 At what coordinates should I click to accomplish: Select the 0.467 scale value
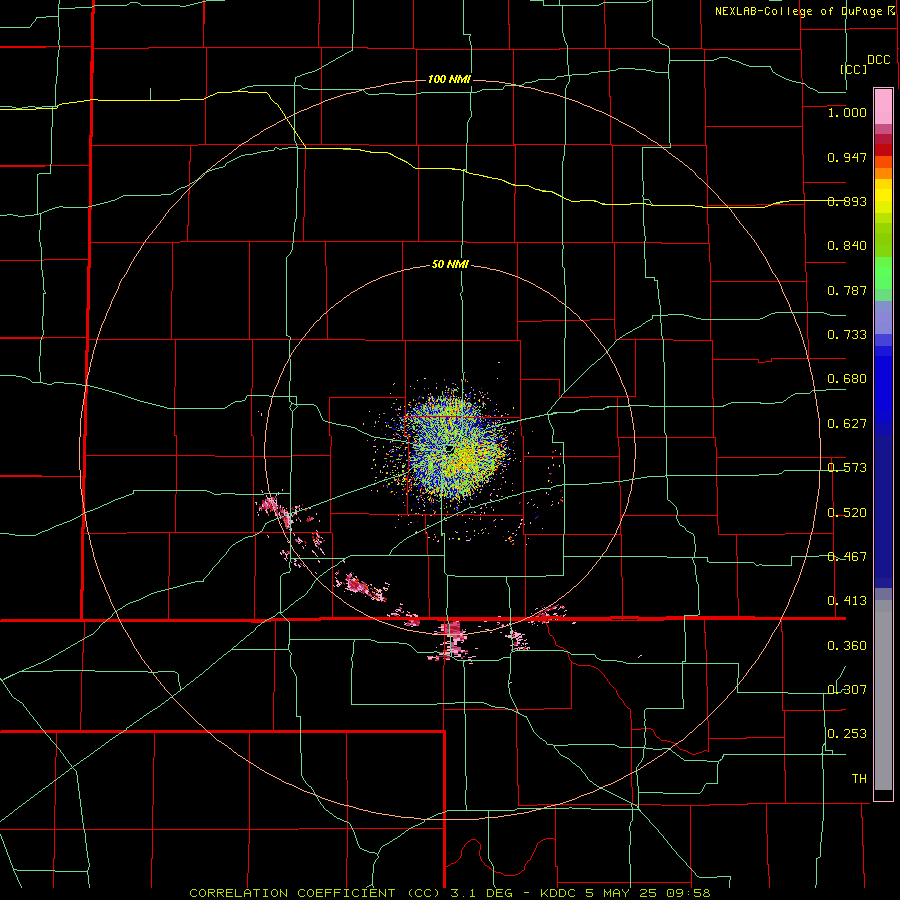847,557
